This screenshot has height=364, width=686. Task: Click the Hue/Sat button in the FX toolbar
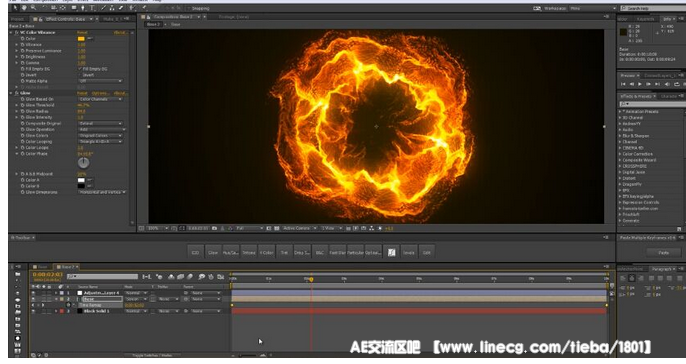231,252
